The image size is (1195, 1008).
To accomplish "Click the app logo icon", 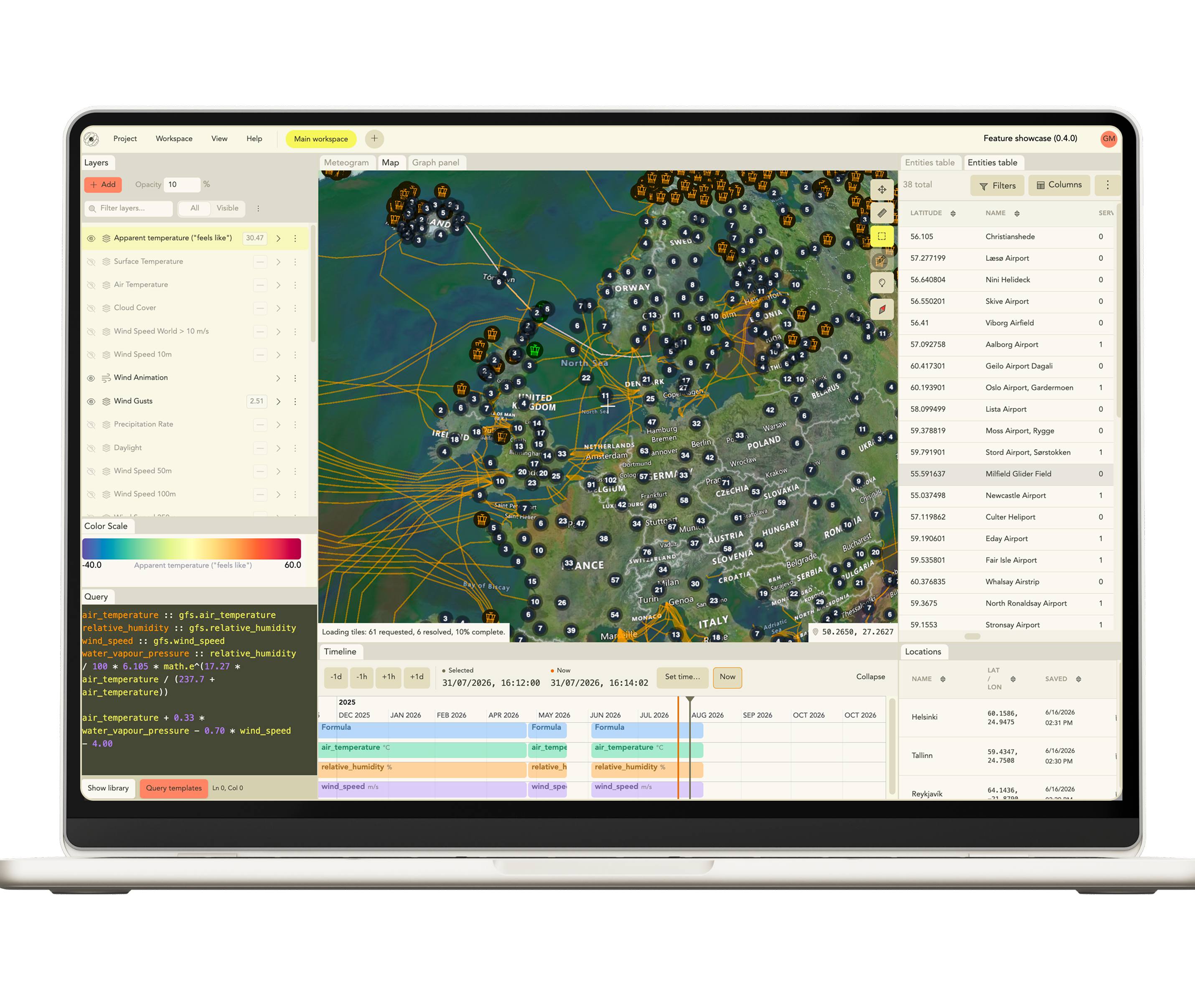I will pyautogui.click(x=91, y=139).
